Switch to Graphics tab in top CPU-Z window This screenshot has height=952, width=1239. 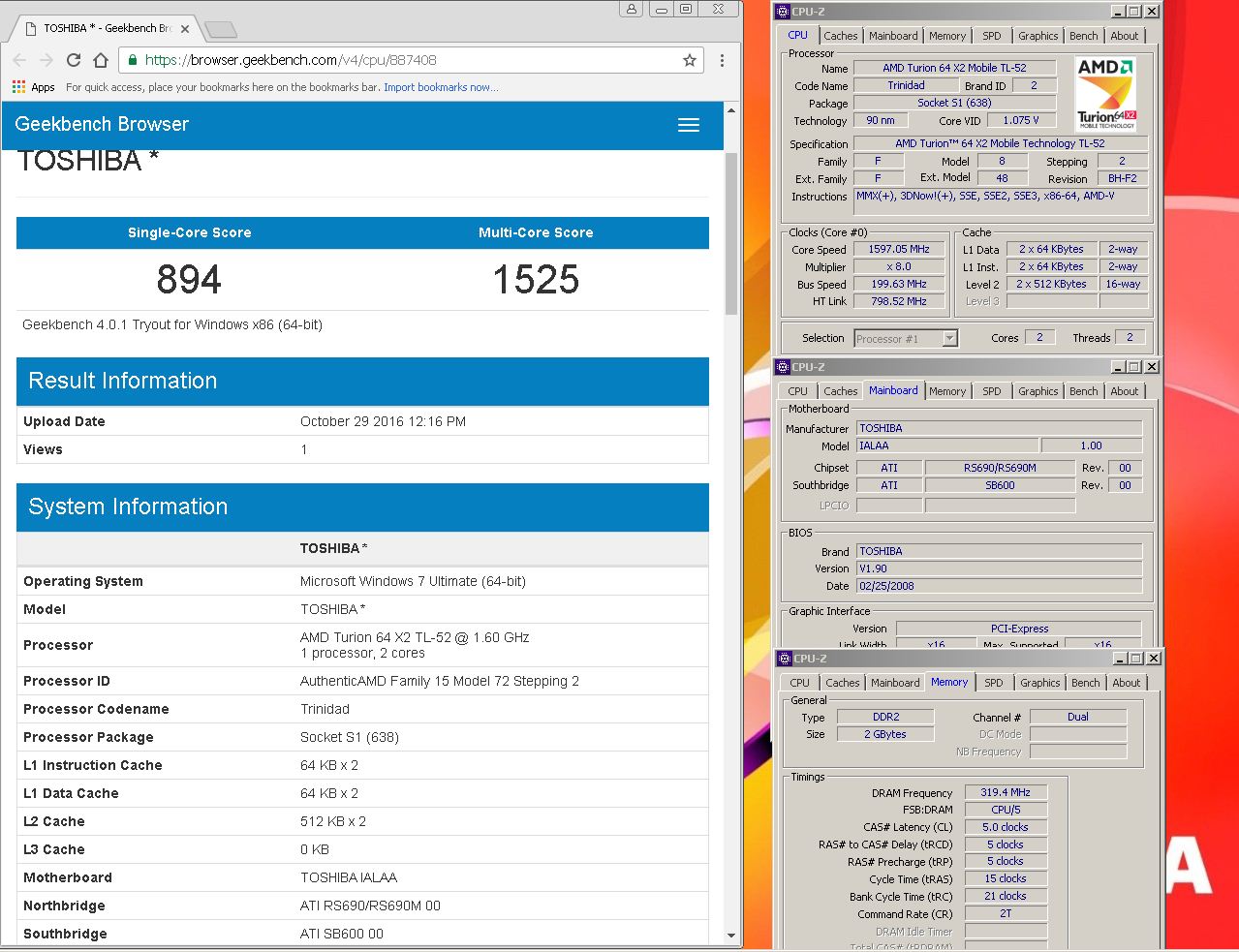tap(1038, 36)
